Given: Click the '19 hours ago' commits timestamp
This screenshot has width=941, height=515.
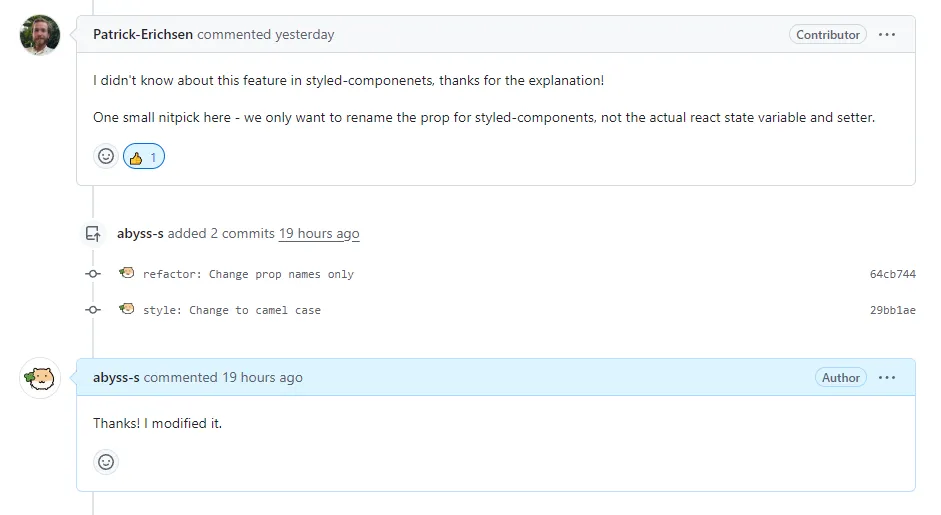Looking at the screenshot, I should tap(319, 233).
